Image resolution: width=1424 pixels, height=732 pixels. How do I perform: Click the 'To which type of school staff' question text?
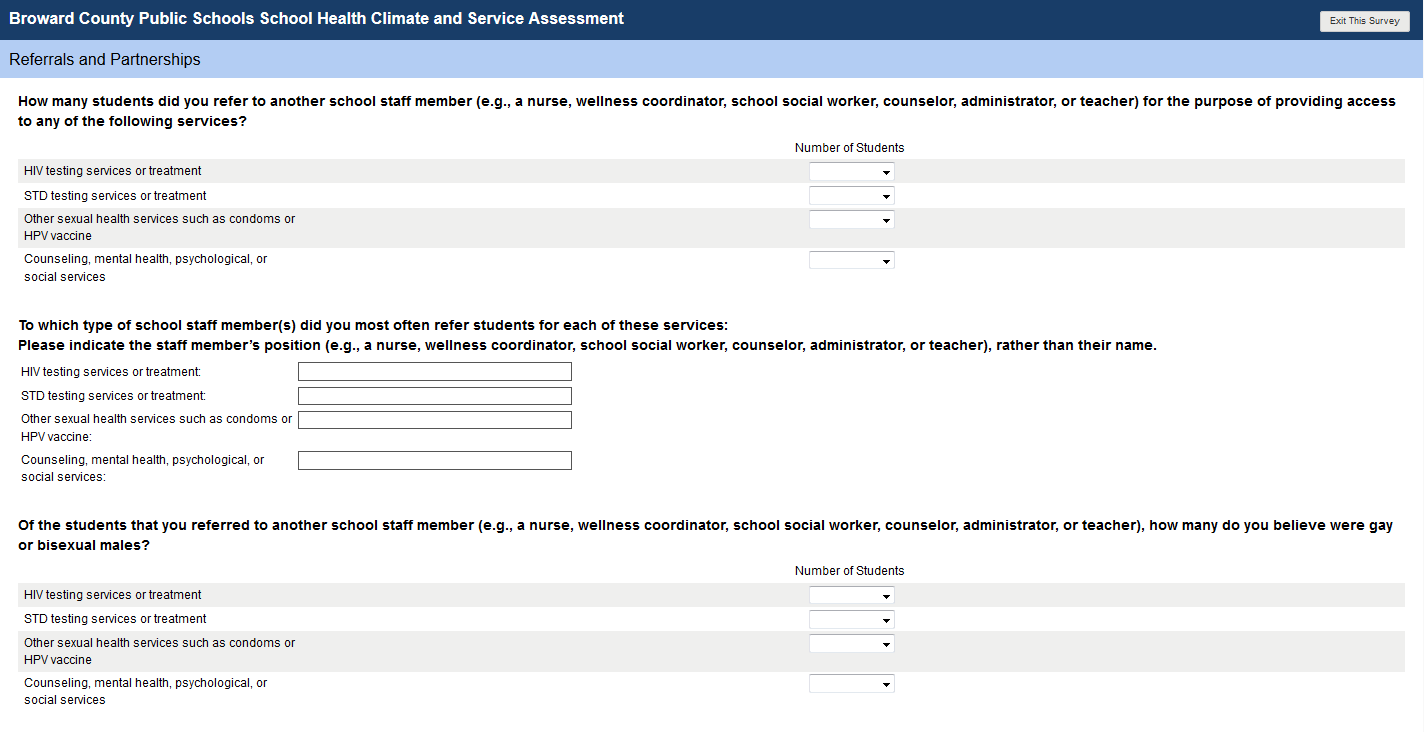[x=373, y=325]
